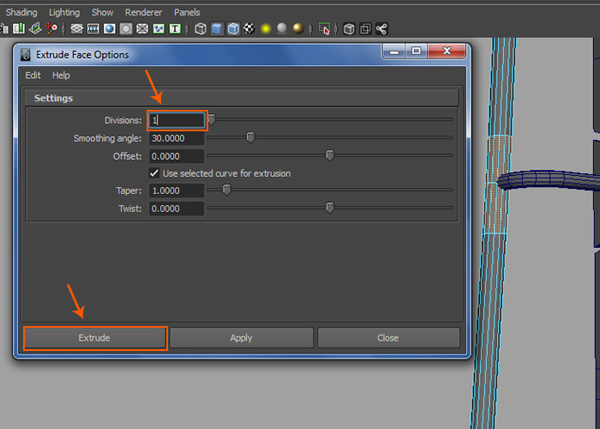Viewport: 600px width, 429px height.
Task: Click the Extrude button
Action: click(95, 338)
